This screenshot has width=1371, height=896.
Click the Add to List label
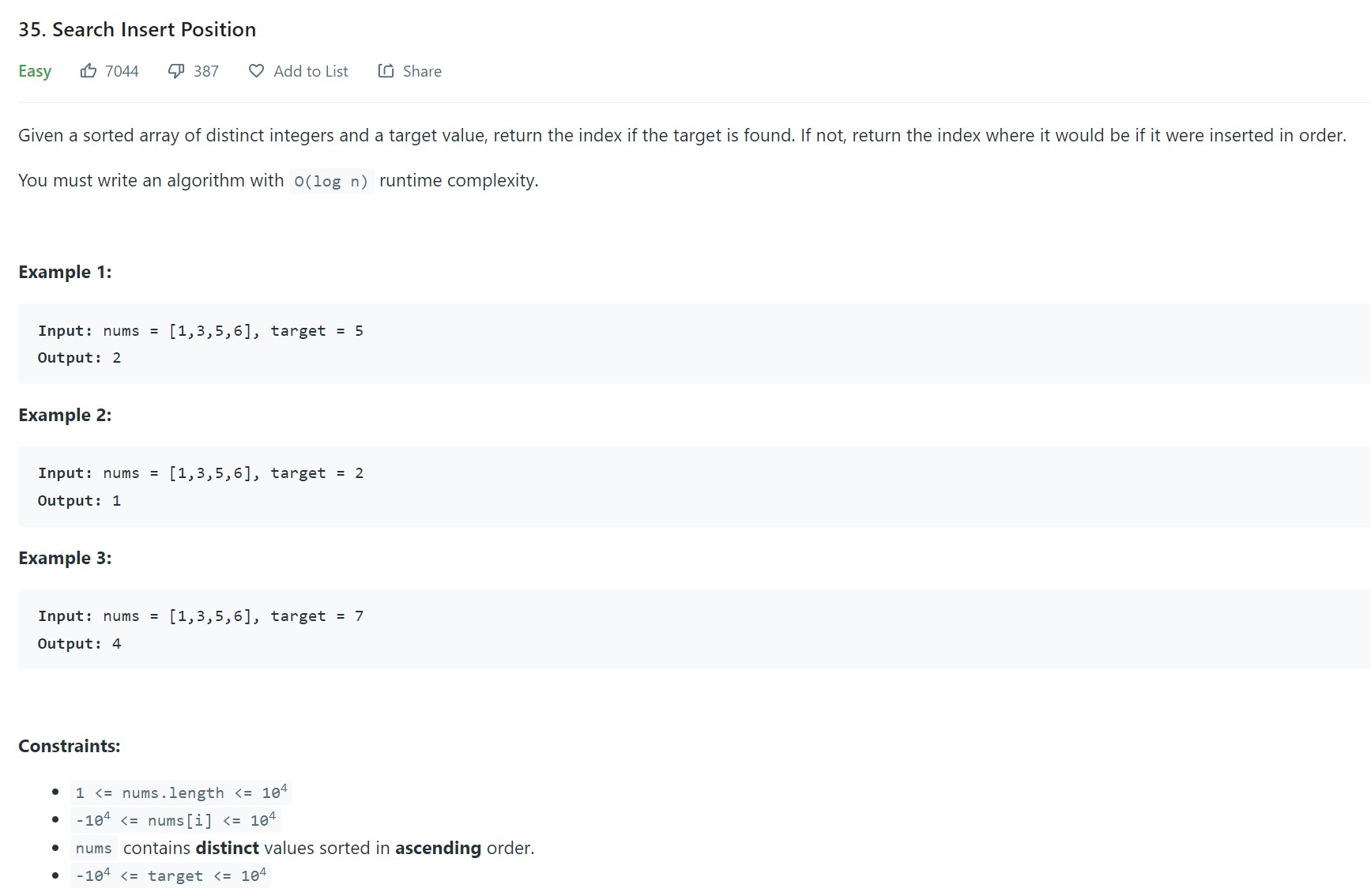pos(311,71)
